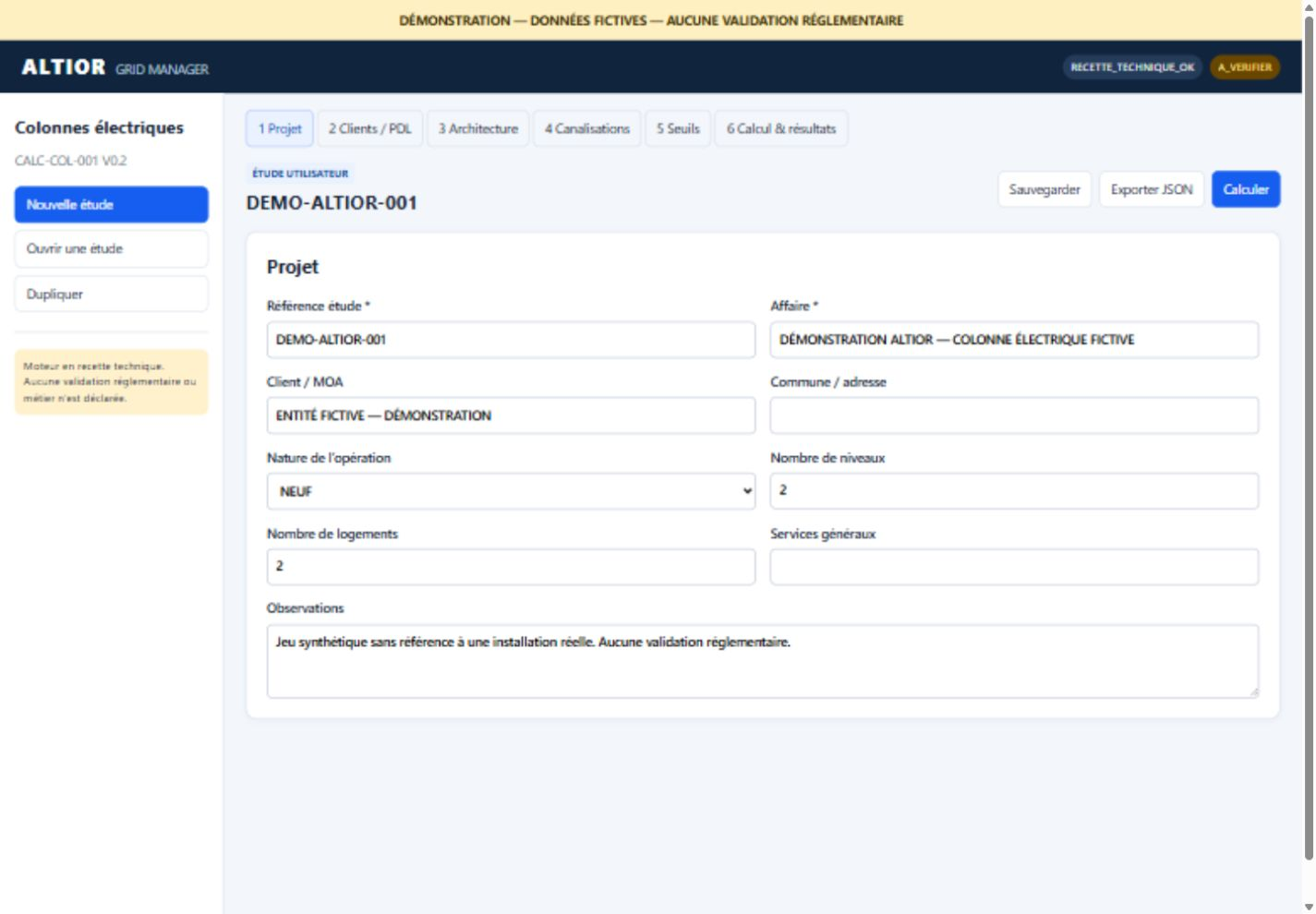Click inside the Observations text area
This screenshot has width=1316, height=914.
(763, 661)
